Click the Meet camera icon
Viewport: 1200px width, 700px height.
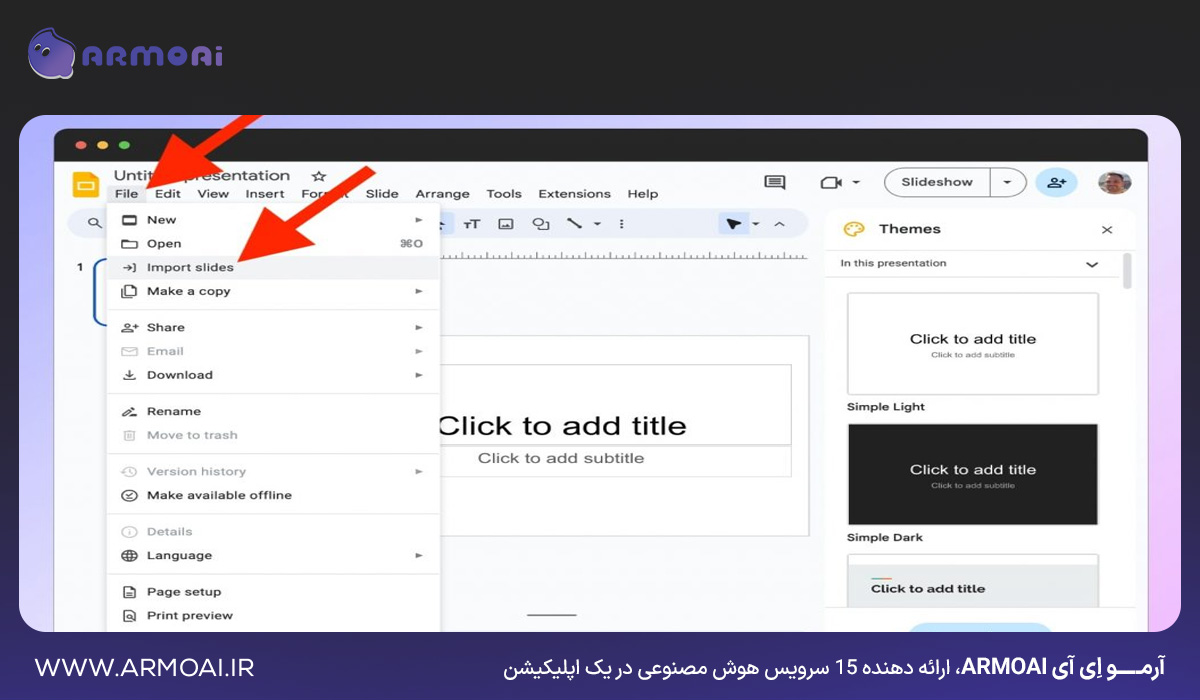(x=833, y=181)
